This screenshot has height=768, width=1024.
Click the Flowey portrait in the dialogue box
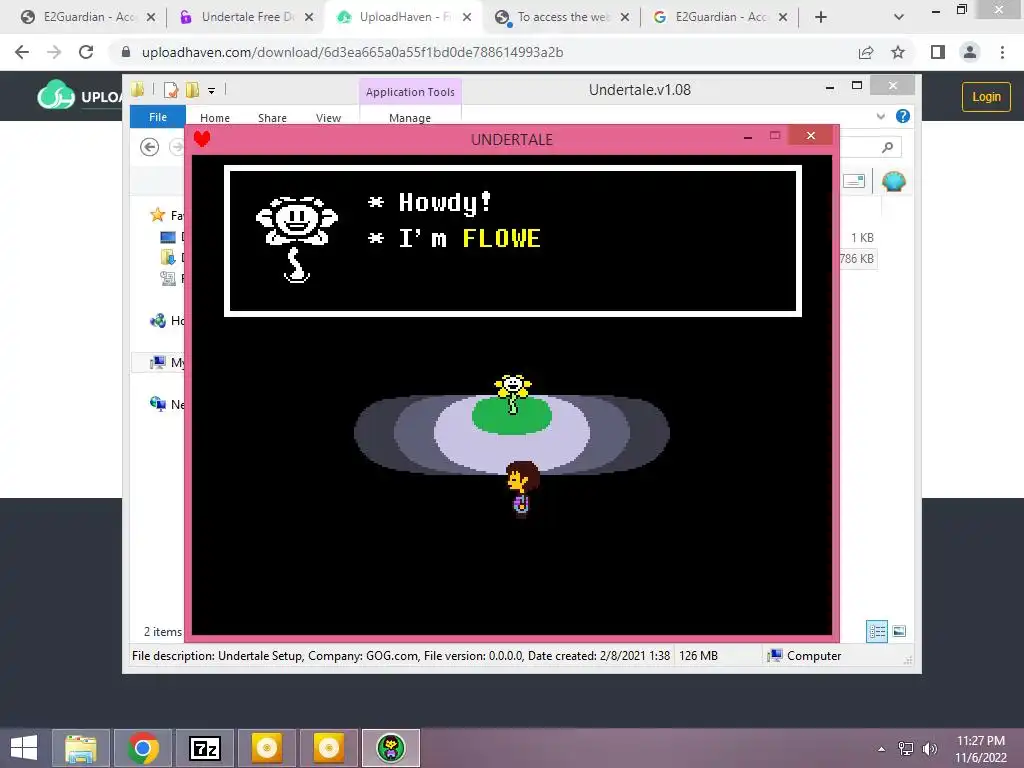(296, 239)
